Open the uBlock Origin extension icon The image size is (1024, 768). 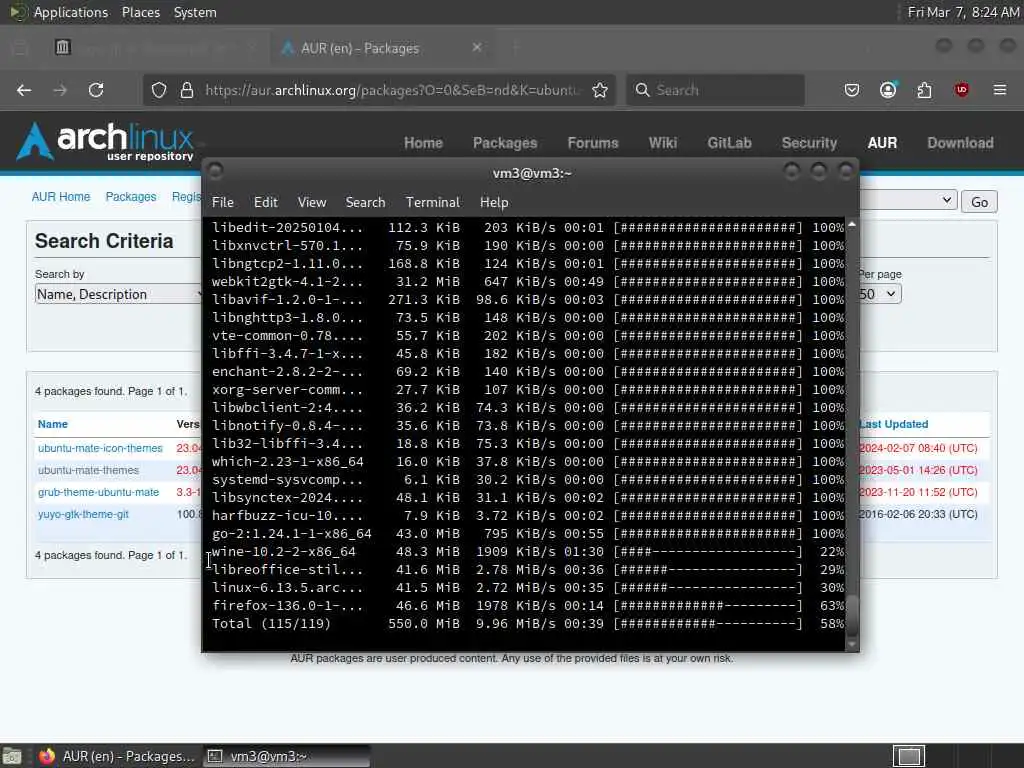pos(961,90)
